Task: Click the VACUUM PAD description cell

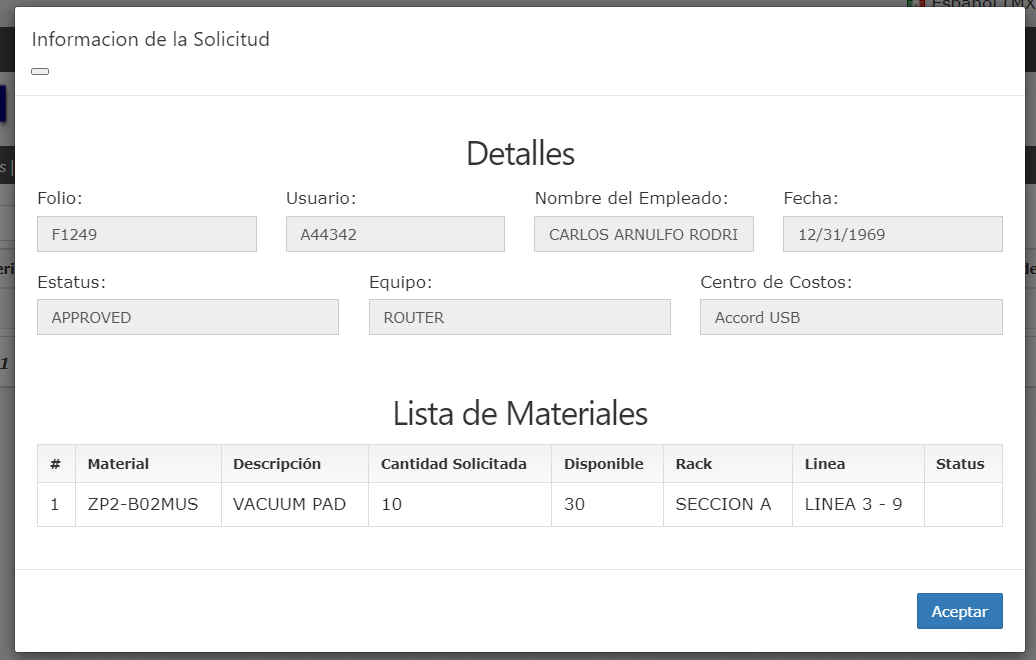Action: point(289,505)
